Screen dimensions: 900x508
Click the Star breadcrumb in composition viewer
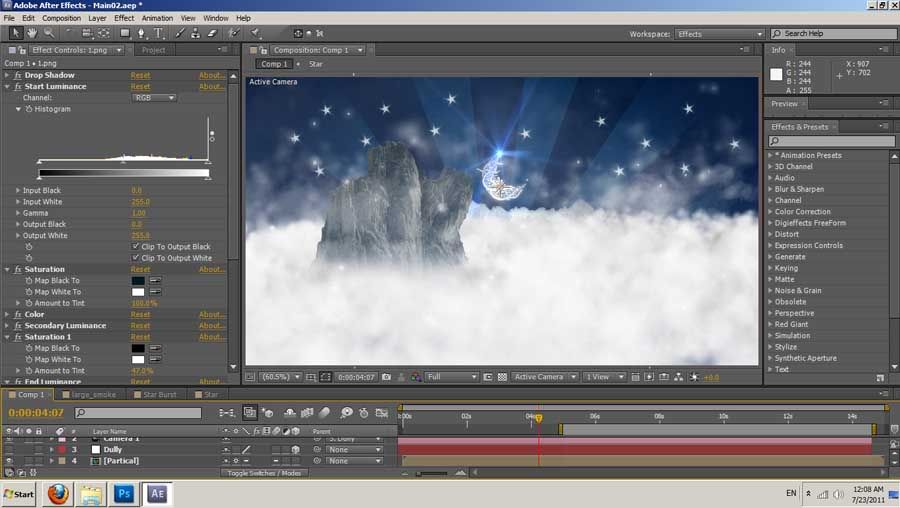[316, 64]
